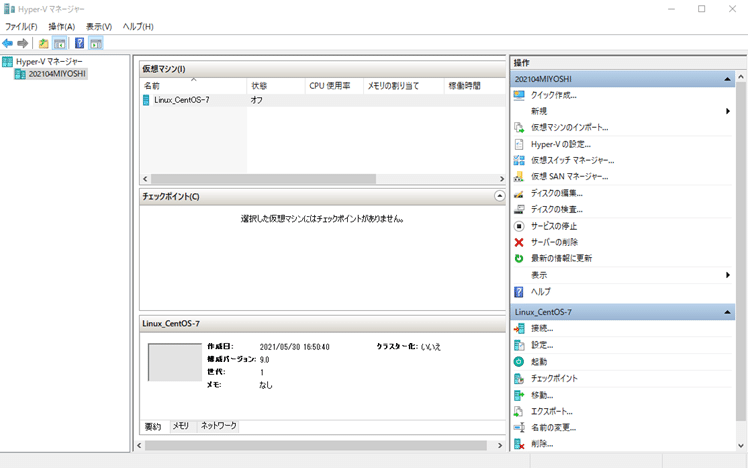Open the ファイル(F) menu
Image resolution: width=748 pixels, height=468 pixels.
tap(21, 27)
